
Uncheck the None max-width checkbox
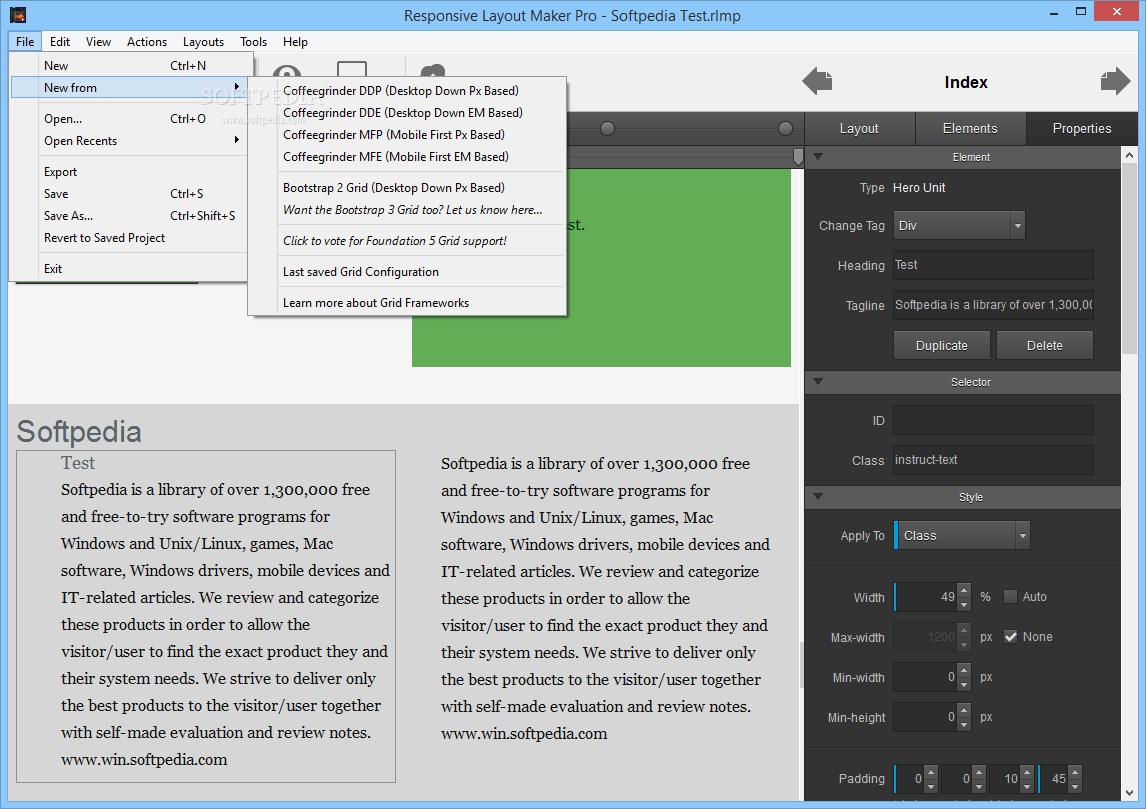pyautogui.click(x=1010, y=637)
